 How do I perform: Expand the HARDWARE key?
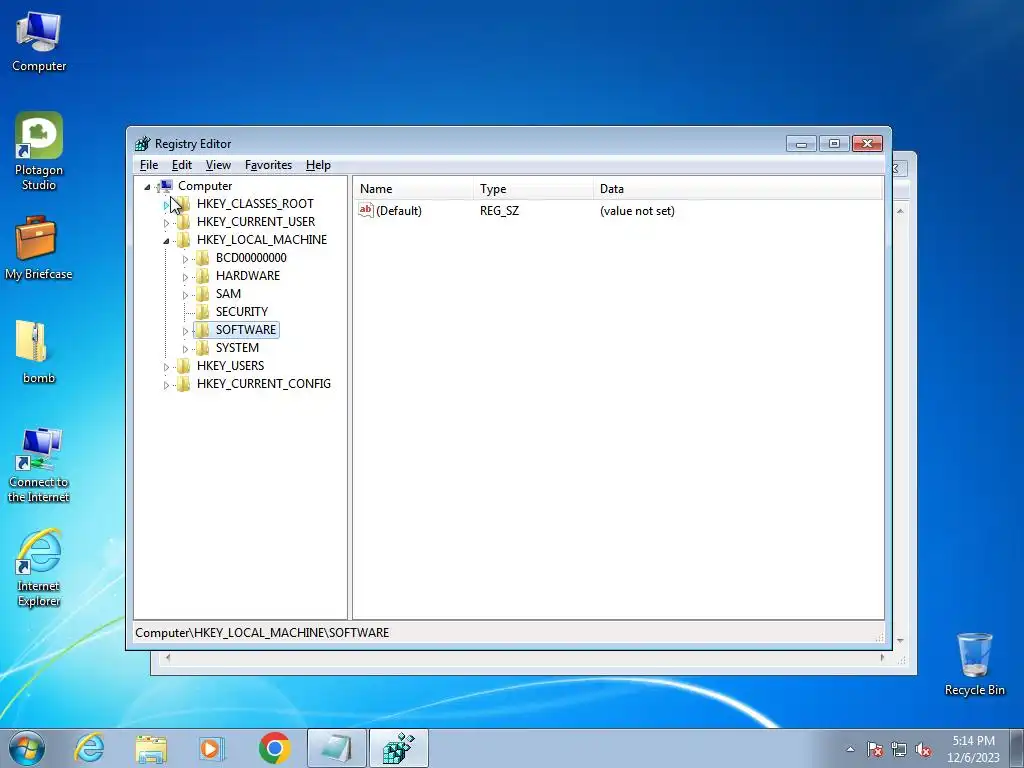[x=185, y=277]
